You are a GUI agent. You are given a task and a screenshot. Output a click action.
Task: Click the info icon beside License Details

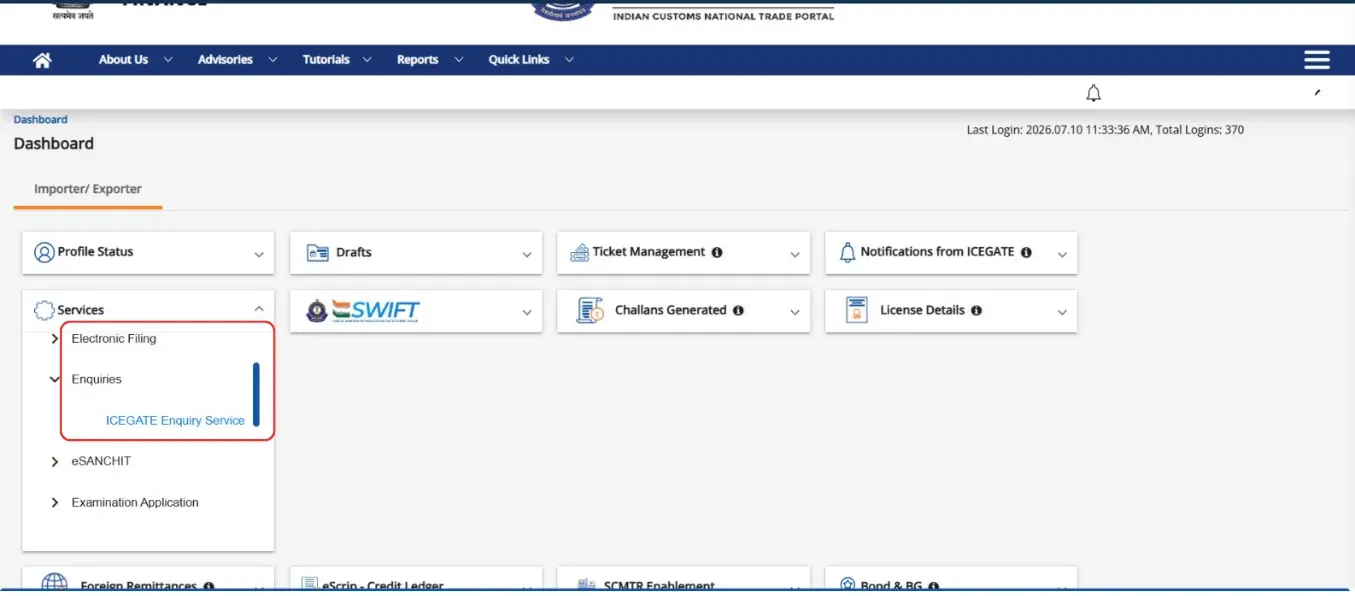[976, 311]
